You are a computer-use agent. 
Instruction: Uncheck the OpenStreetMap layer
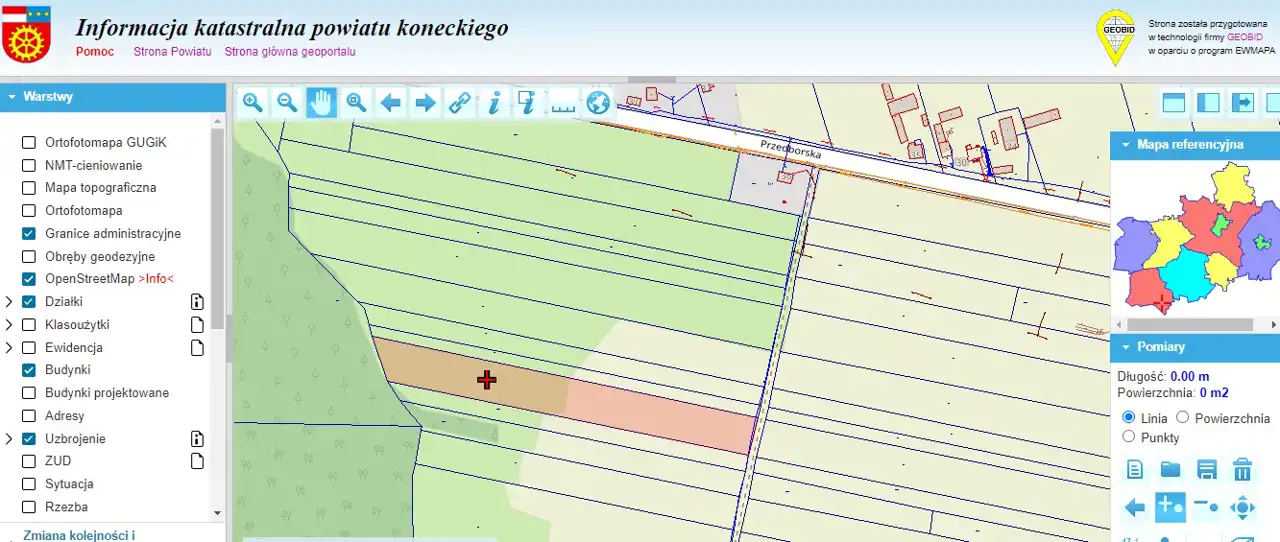point(29,279)
